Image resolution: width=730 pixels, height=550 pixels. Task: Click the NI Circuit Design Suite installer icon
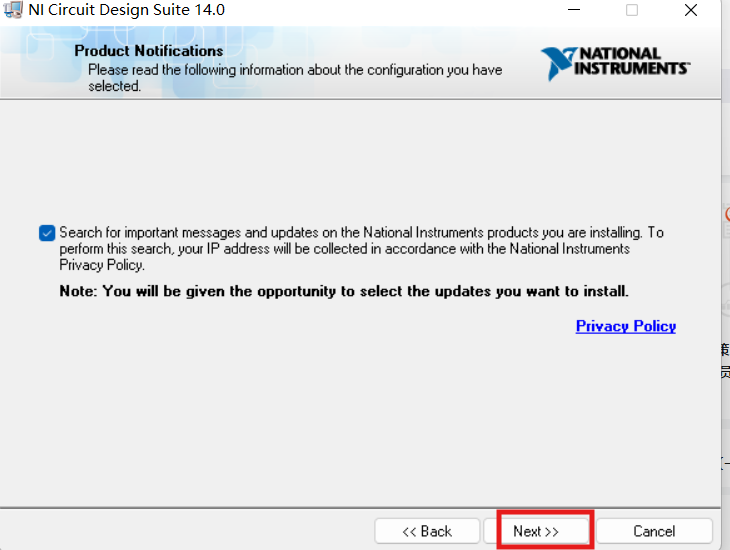(13, 10)
